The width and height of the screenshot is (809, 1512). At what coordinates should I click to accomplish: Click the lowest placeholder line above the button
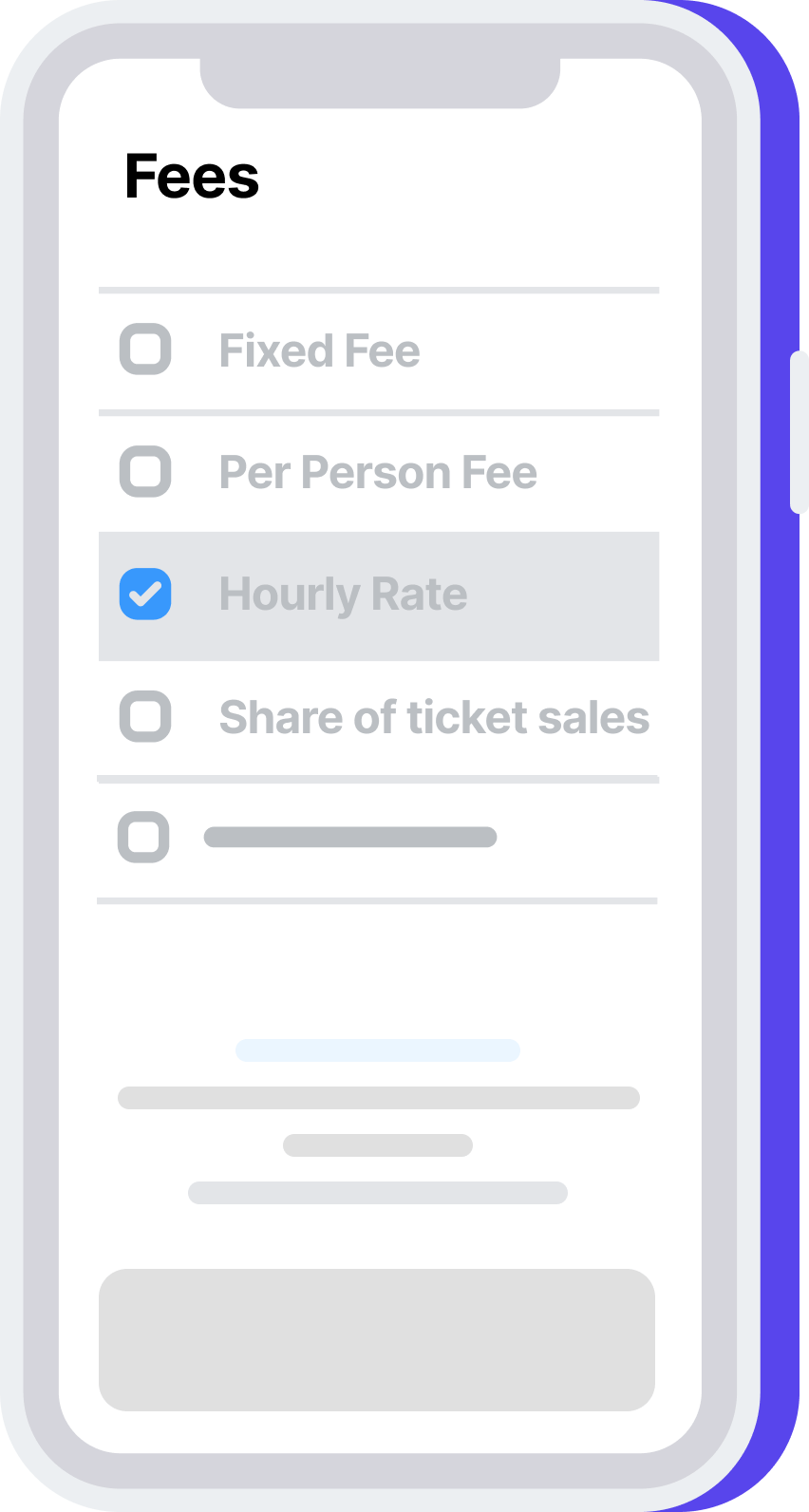point(378,1193)
